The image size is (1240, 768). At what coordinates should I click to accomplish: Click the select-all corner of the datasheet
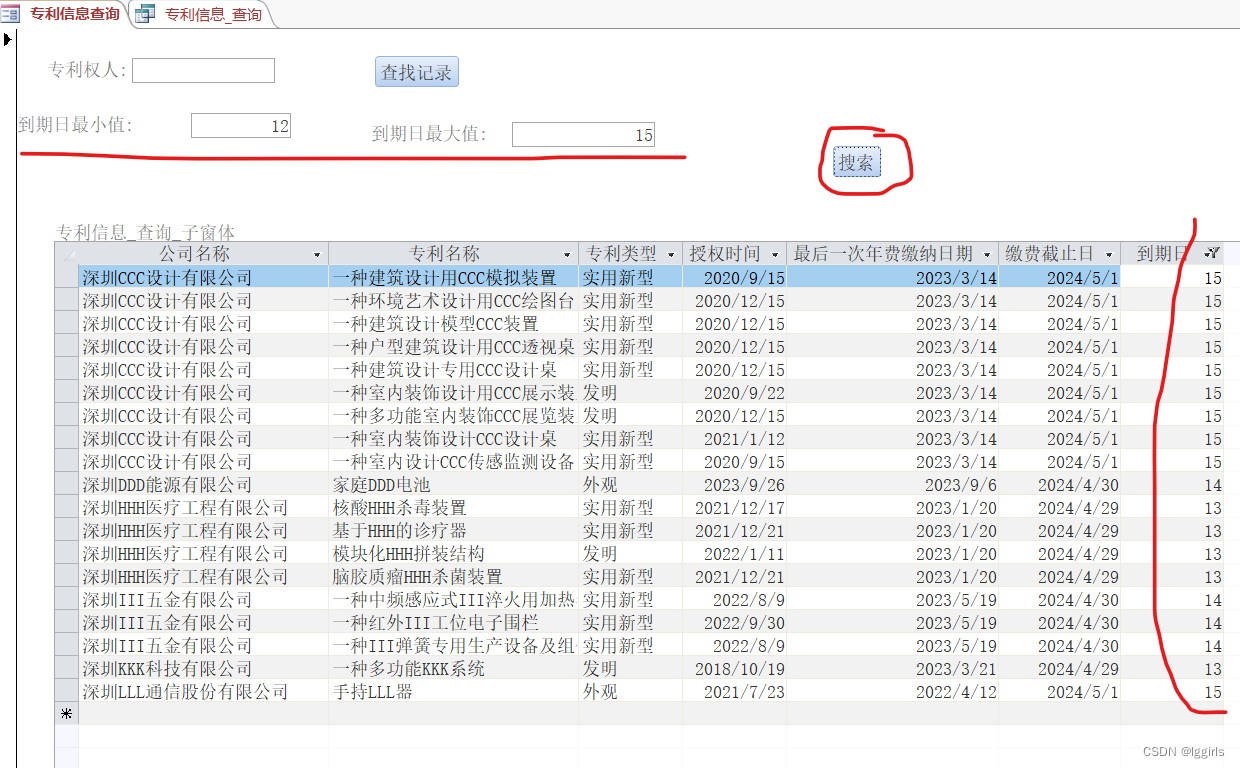click(67, 254)
